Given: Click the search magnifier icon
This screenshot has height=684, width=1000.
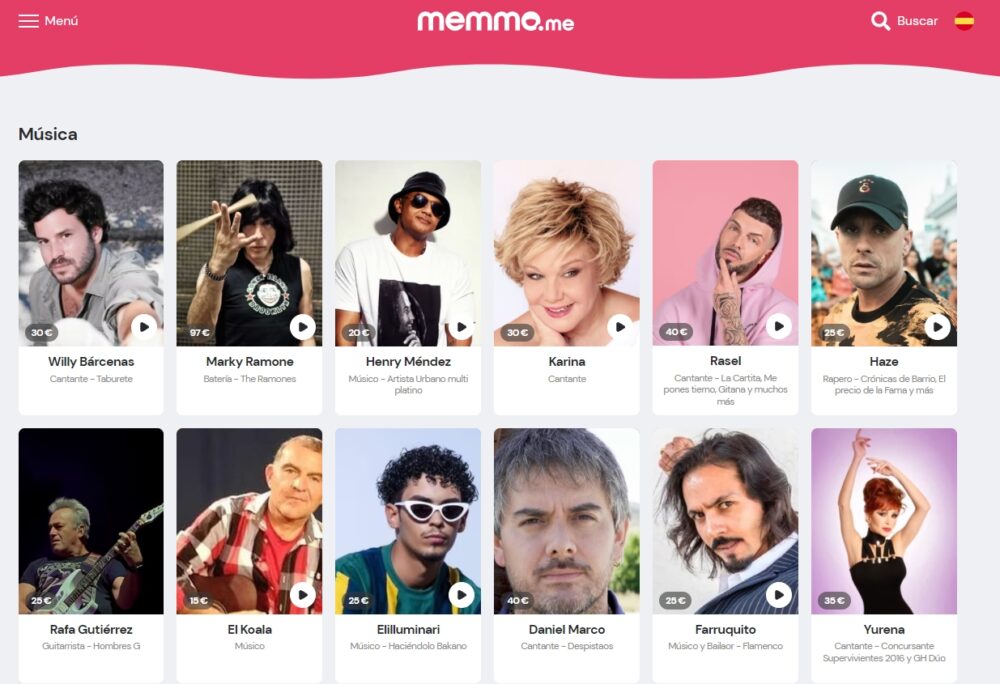Looking at the screenshot, I should click(x=880, y=21).
